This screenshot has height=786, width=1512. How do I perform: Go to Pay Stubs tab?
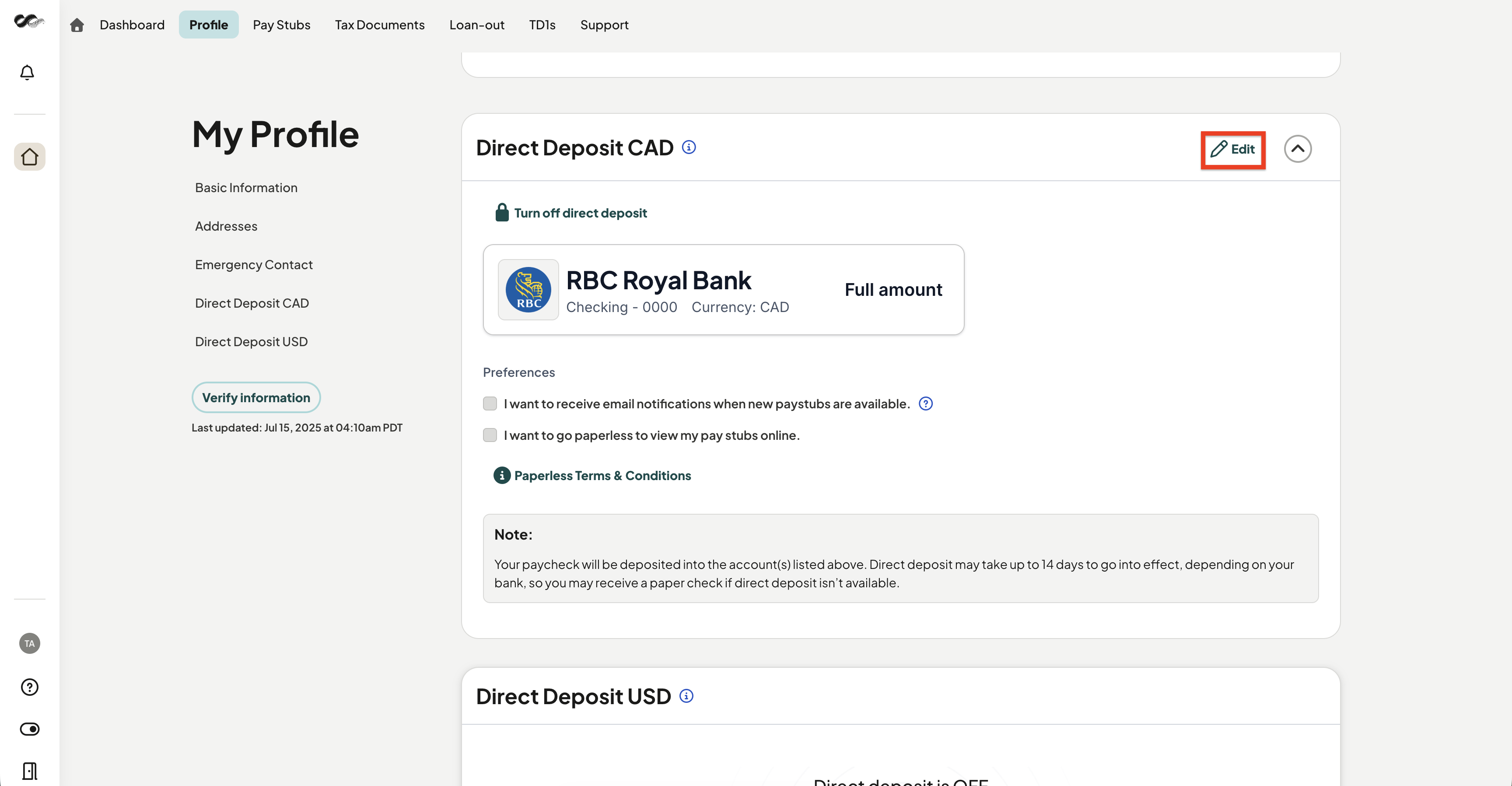tap(282, 25)
